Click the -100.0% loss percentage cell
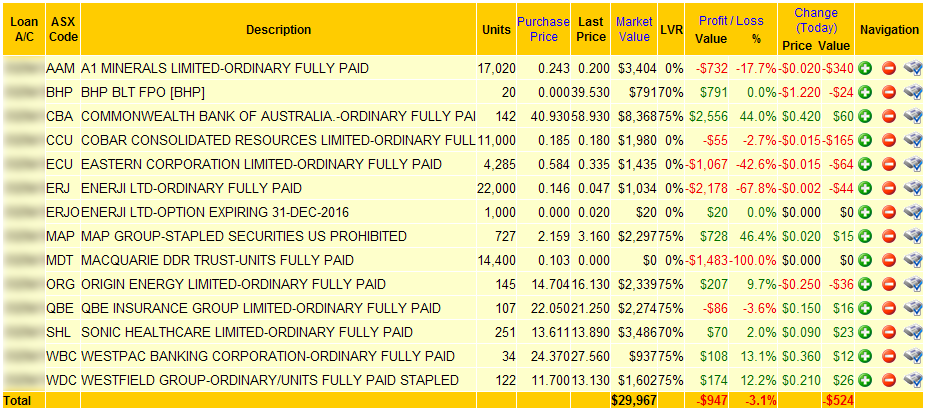 pyautogui.click(x=754, y=260)
